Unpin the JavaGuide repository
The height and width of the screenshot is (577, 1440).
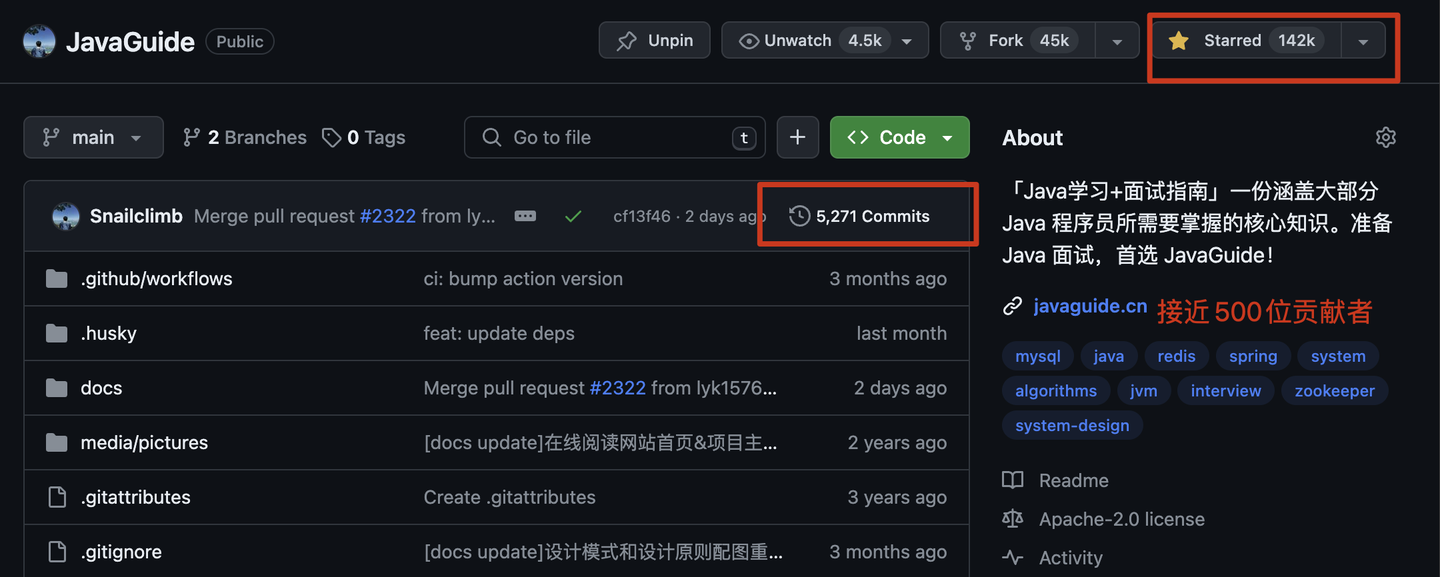tap(654, 41)
